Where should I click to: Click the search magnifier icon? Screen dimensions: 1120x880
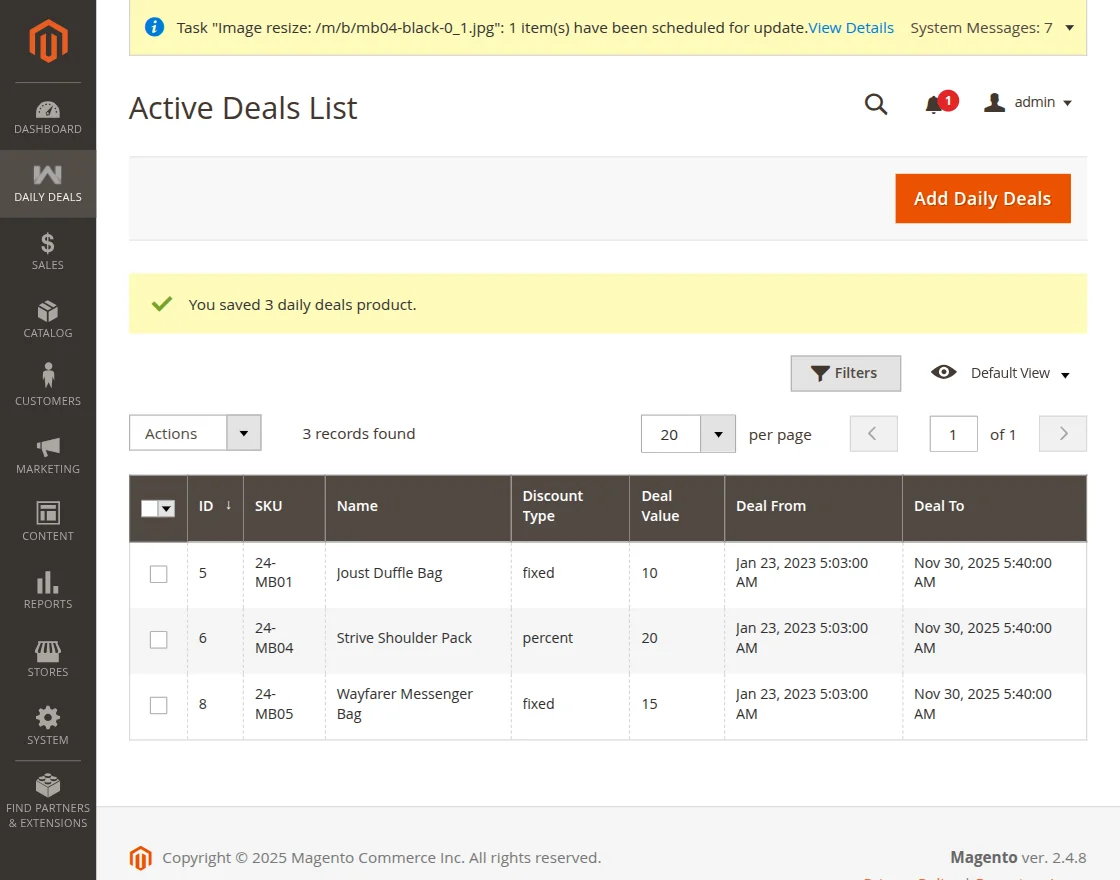[876, 104]
